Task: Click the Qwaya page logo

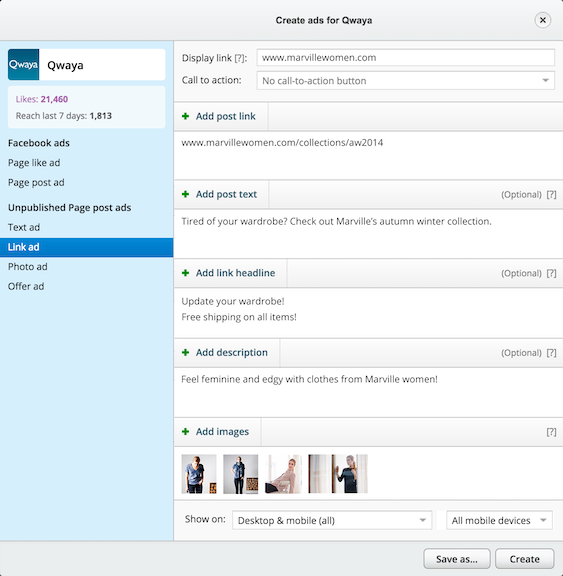Action: (24, 65)
